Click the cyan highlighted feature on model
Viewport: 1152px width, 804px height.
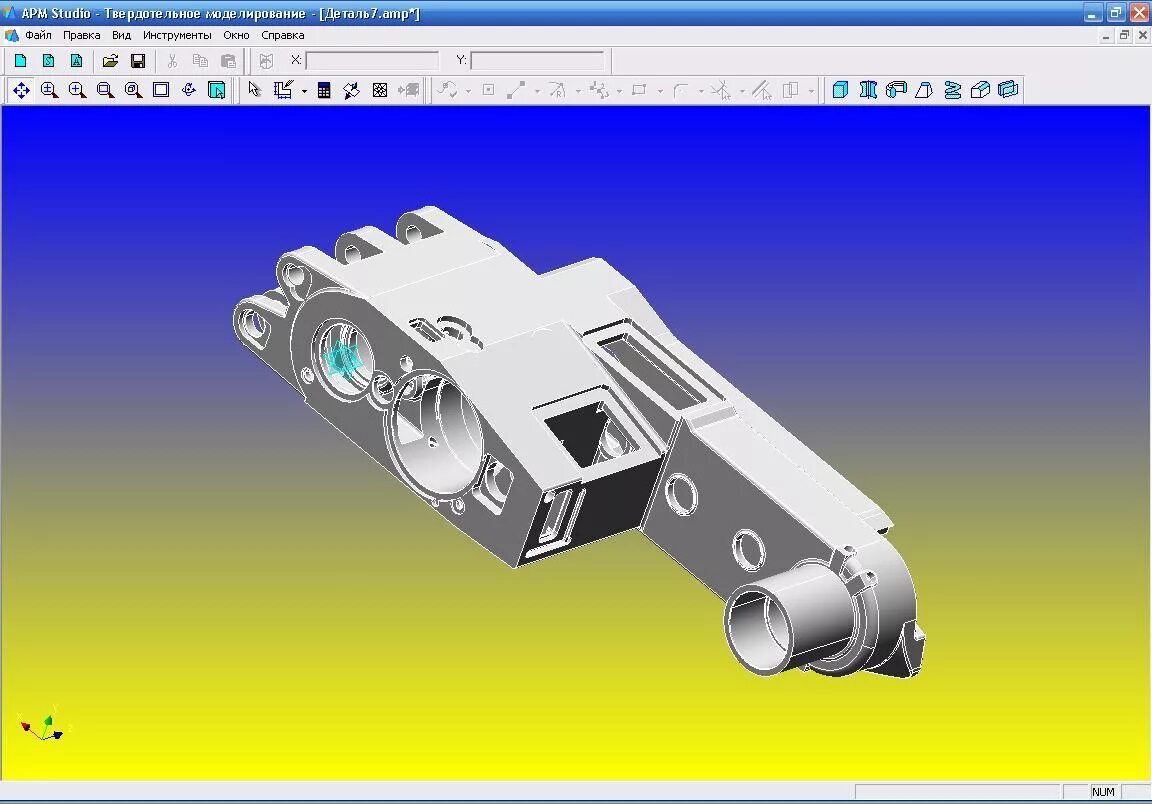[341, 358]
